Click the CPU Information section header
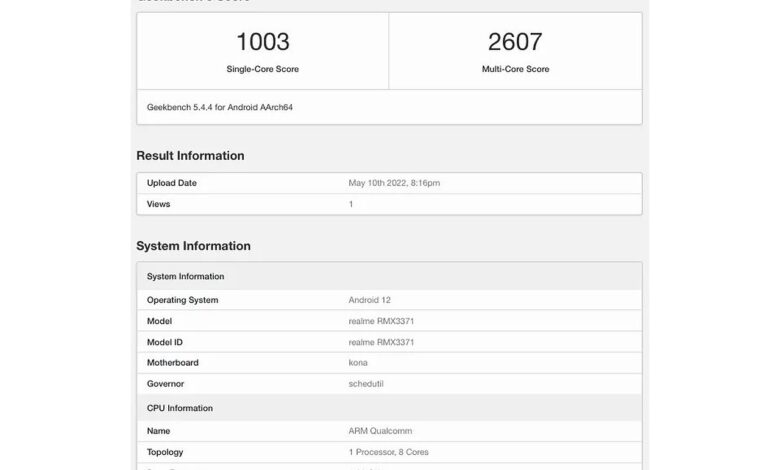780x470 pixels. [389, 408]
